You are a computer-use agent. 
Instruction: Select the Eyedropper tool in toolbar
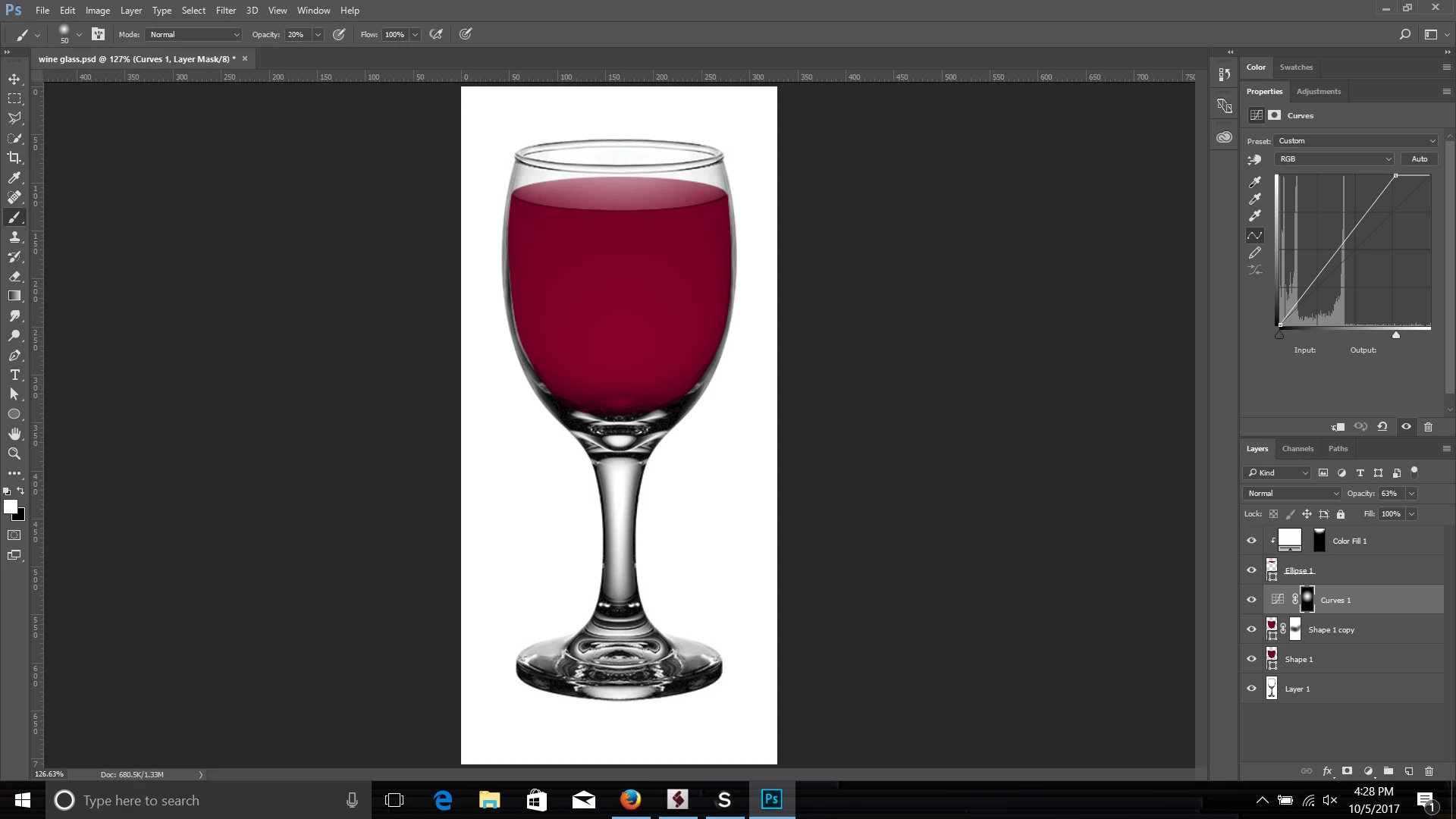(x=14, y=177)
